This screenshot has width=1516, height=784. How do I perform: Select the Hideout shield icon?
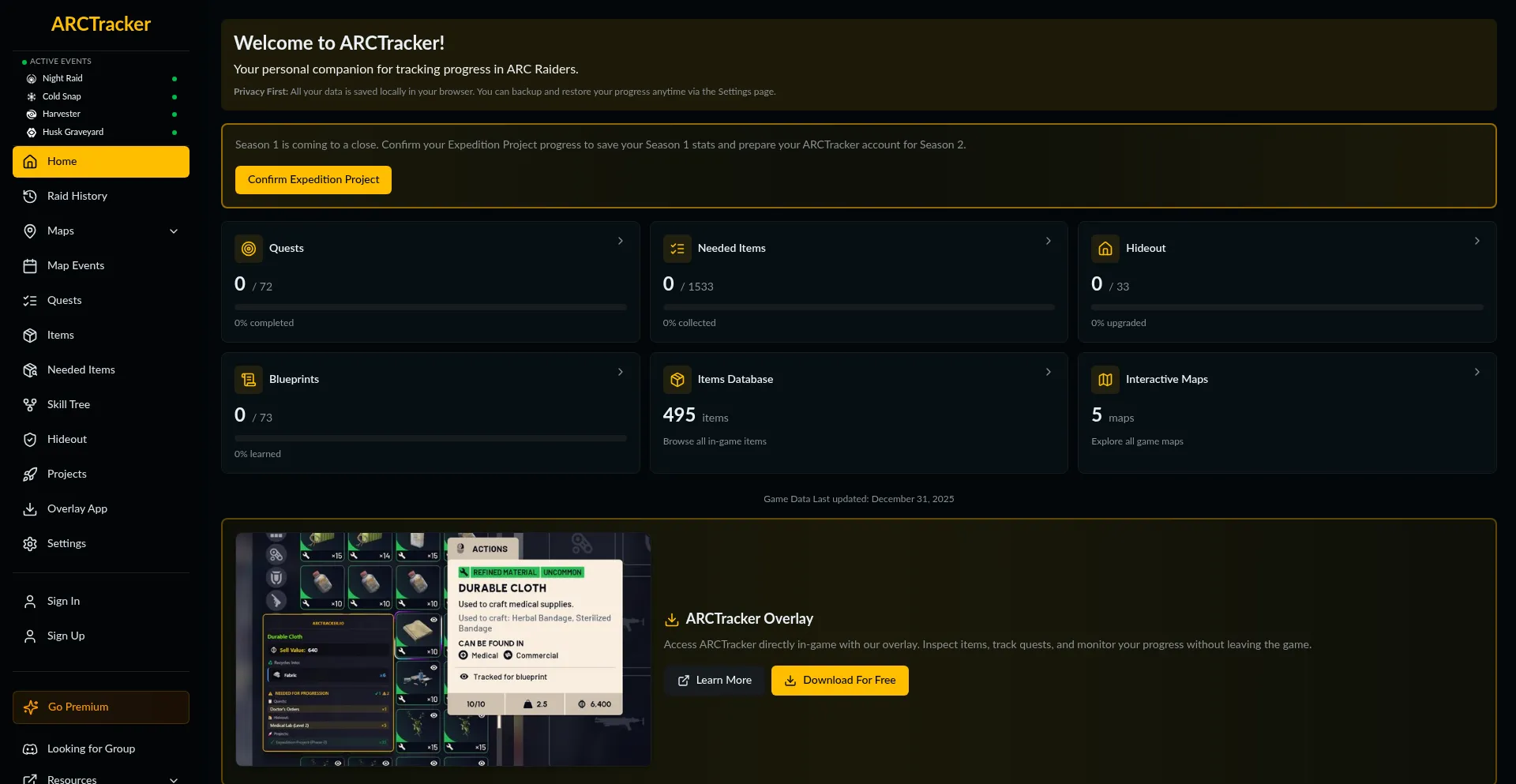click(x=30, y=440)
